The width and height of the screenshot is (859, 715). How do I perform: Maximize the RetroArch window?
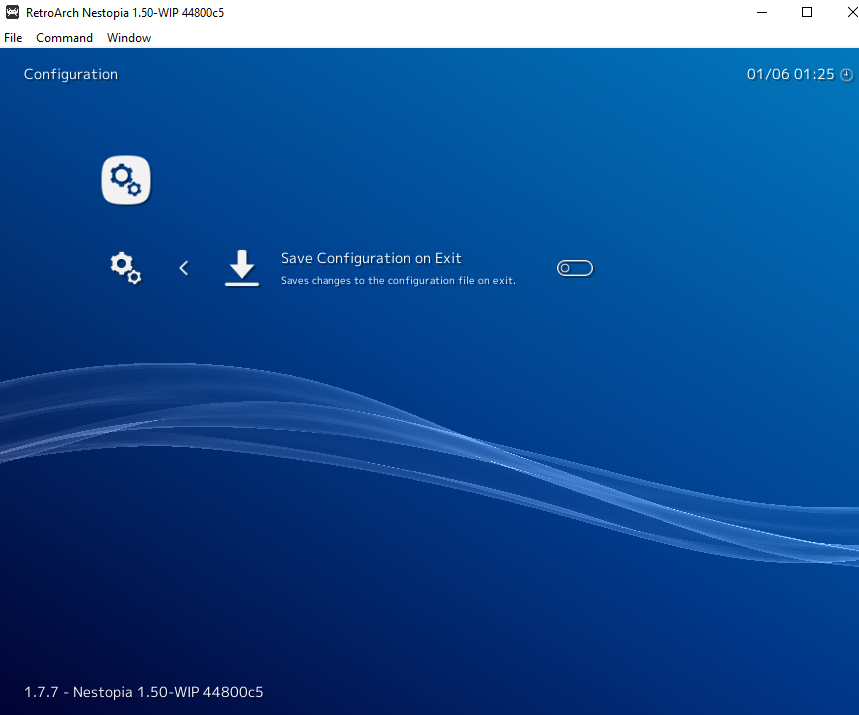point(806,12)
